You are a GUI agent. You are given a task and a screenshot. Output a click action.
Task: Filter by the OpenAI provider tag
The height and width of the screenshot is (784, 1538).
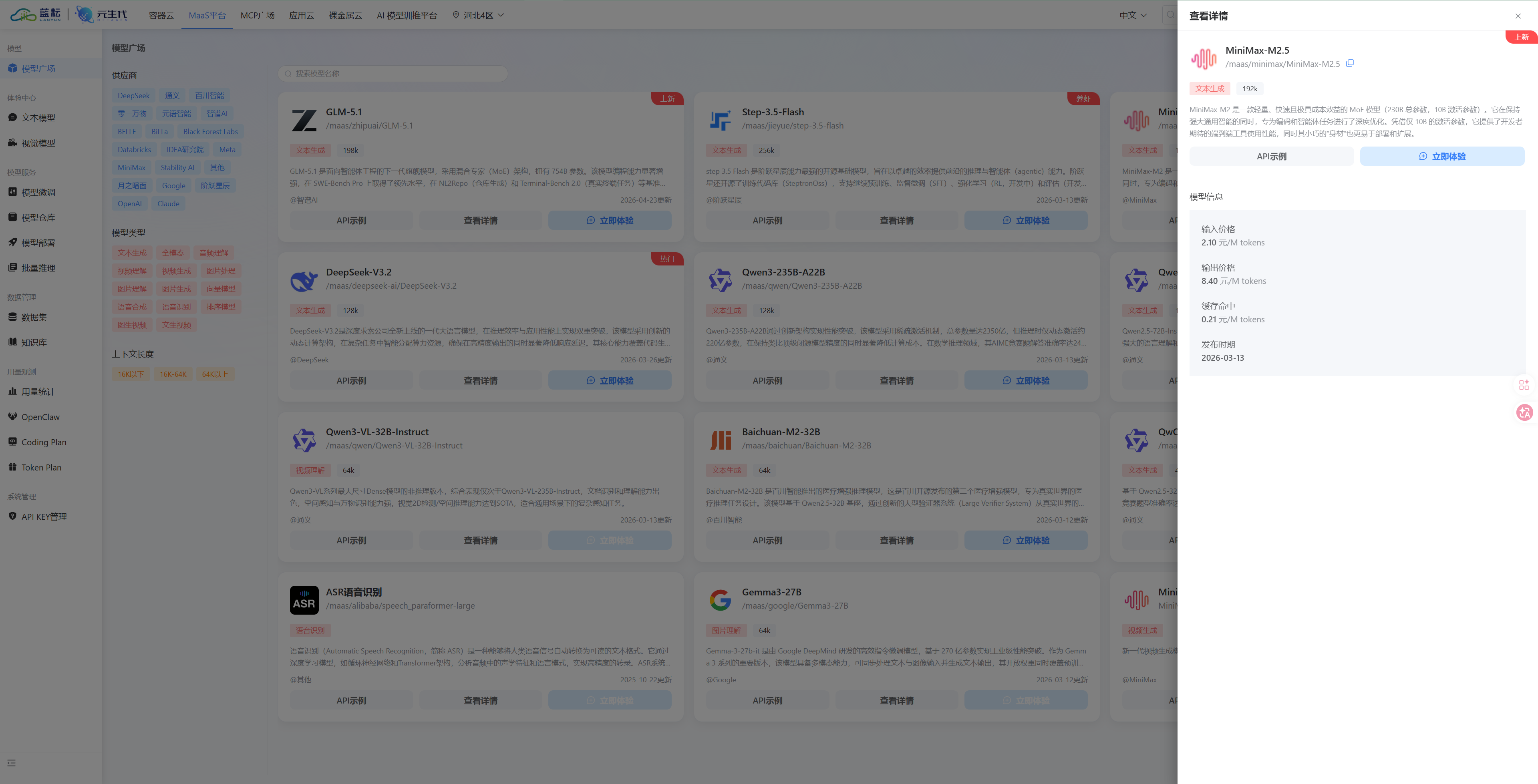pos(129,204)
